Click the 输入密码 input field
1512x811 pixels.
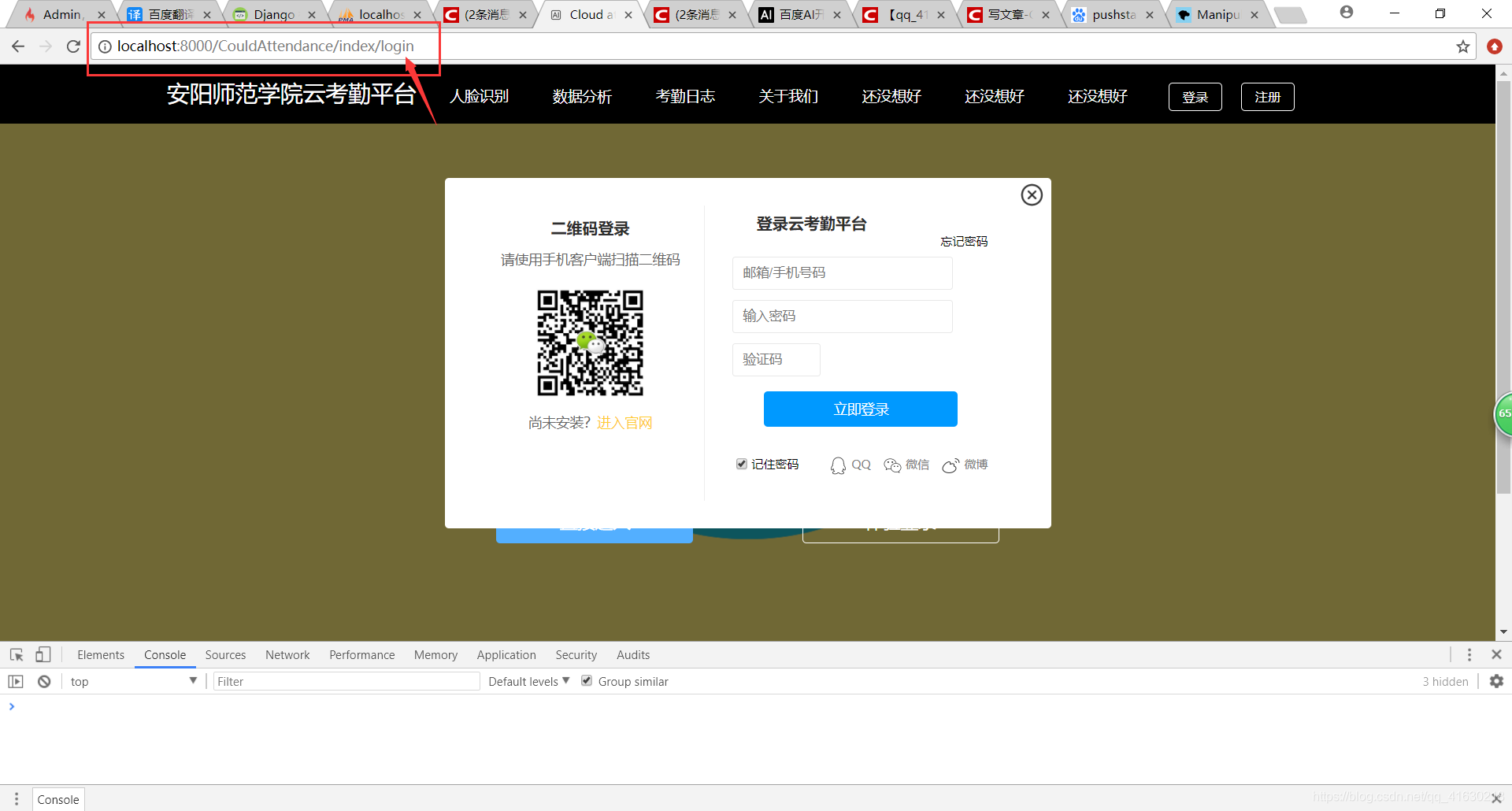point(842,316)
